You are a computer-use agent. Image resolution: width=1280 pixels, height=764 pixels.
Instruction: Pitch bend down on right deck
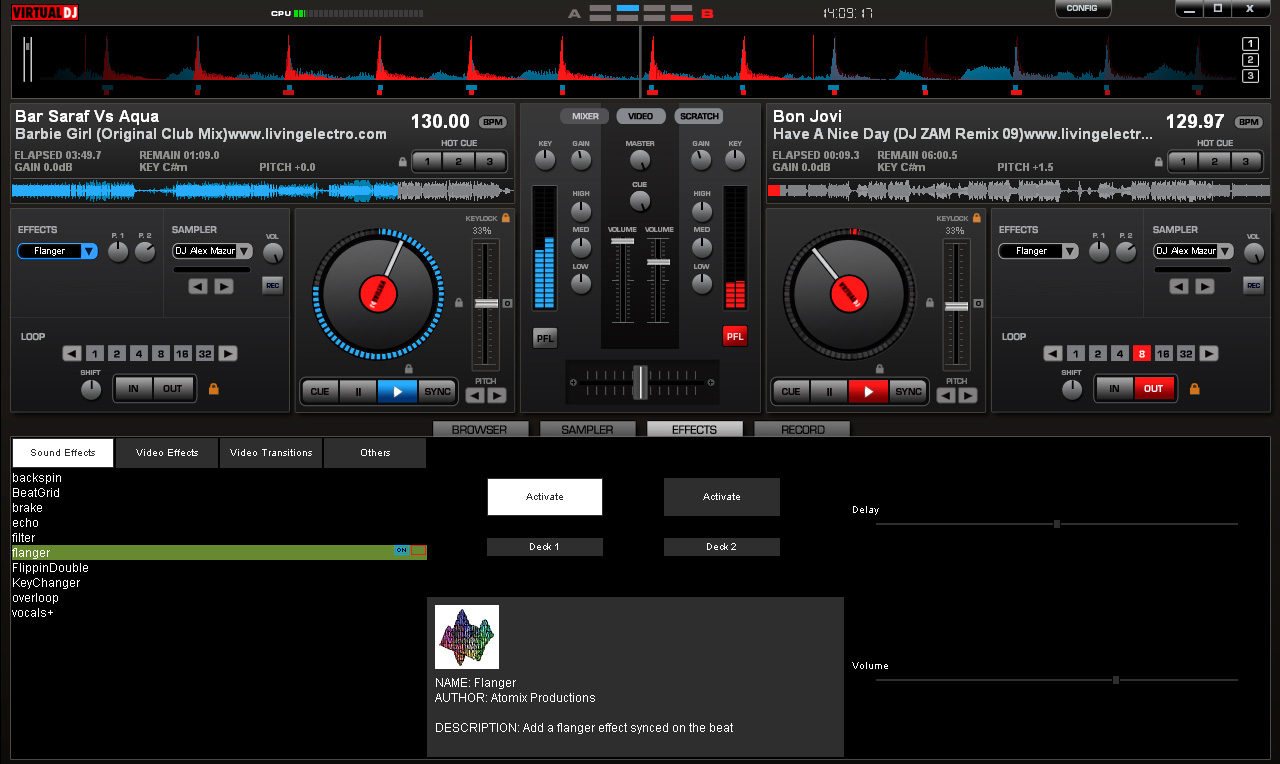coord(946,395)
